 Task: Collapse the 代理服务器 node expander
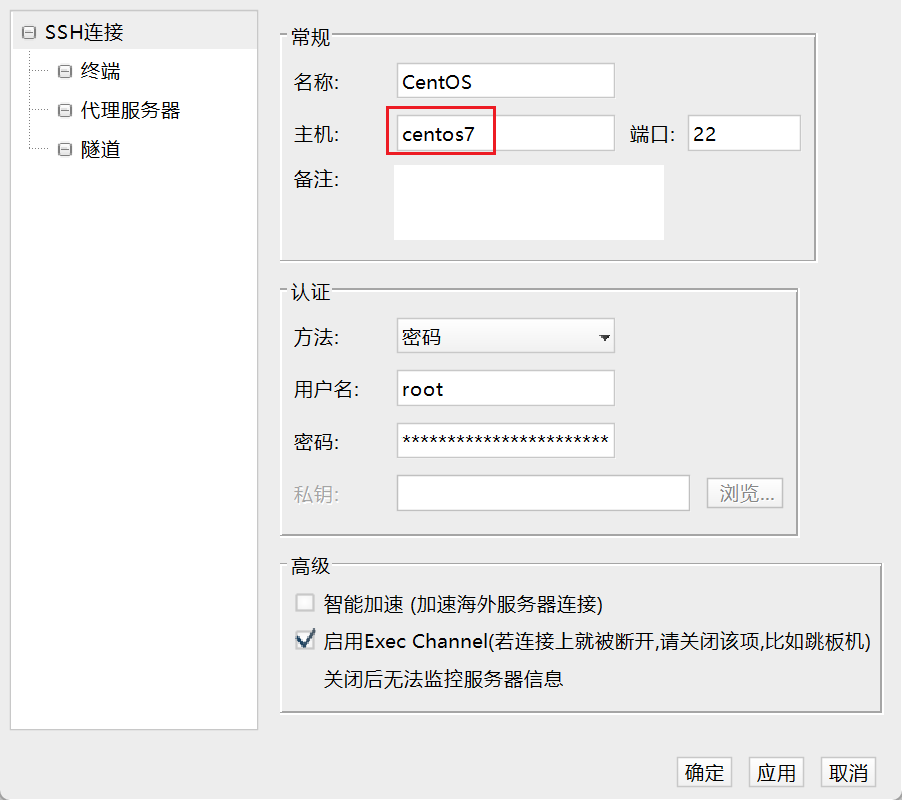pos(65,110)
